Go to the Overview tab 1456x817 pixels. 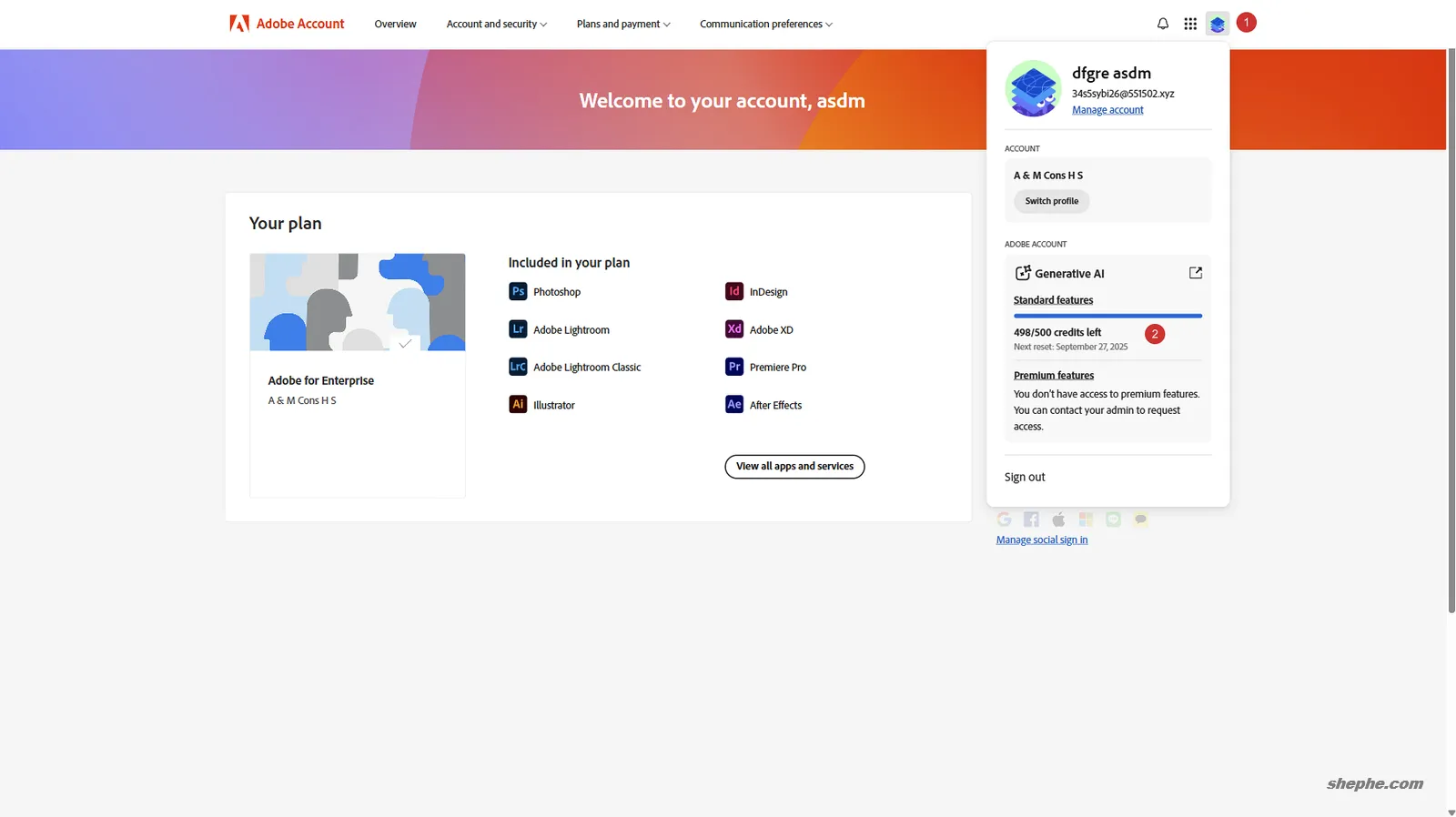pyautogui.click(x=395, y=25)
